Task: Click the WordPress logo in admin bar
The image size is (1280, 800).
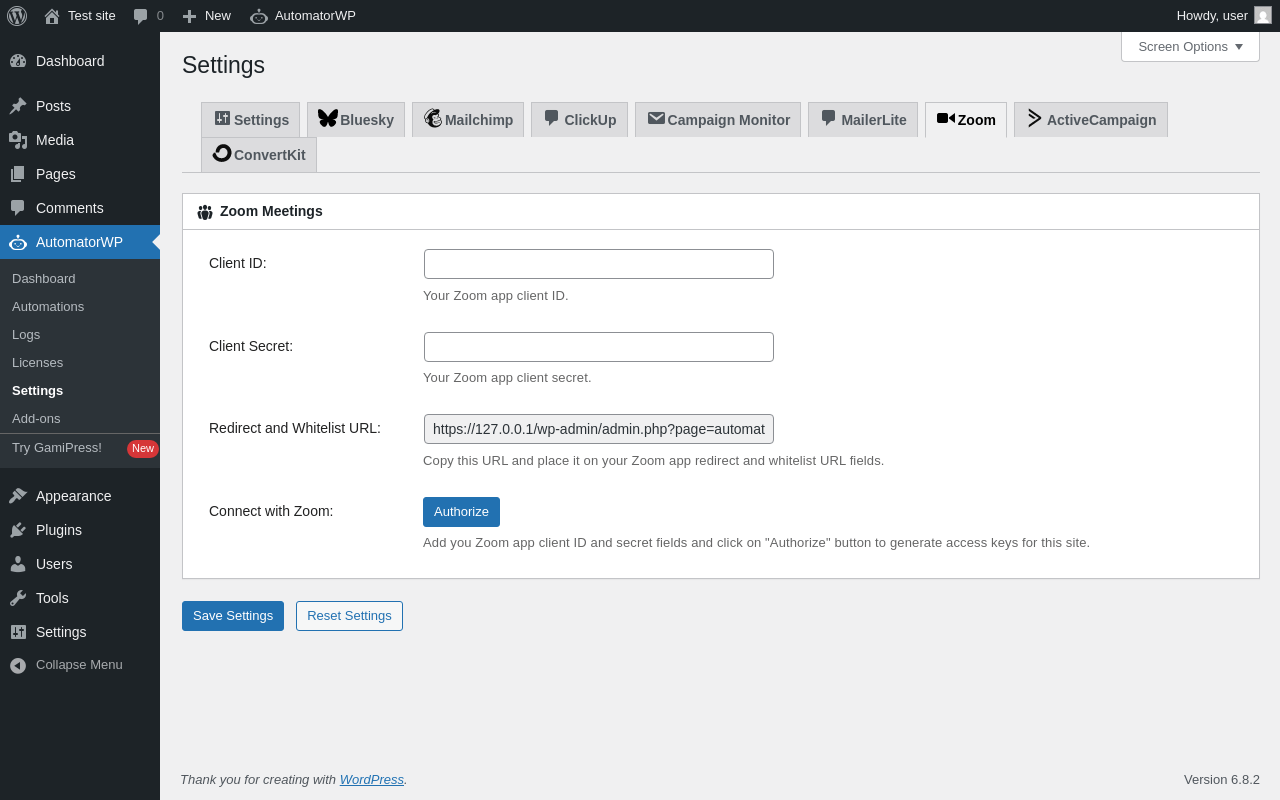Action: tap(17, 16)
